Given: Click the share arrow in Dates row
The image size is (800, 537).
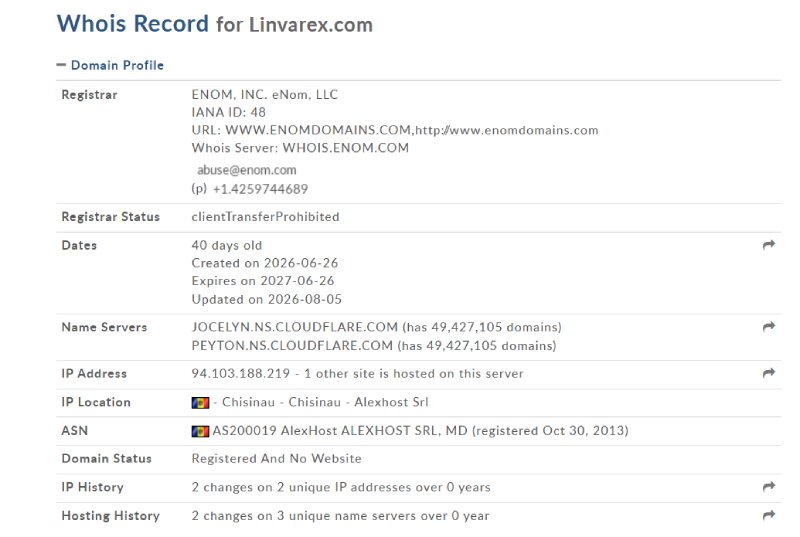Looking at the screenshot, I should click(x=769, y=245).
